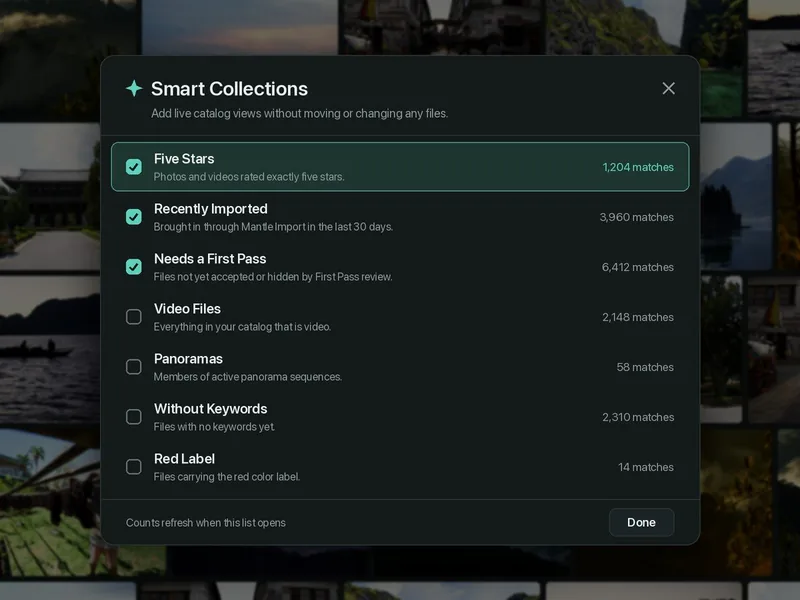Screen dimensions: 800x600
Task: Enable the Video Files checkbox
Action: coord(134,317)
